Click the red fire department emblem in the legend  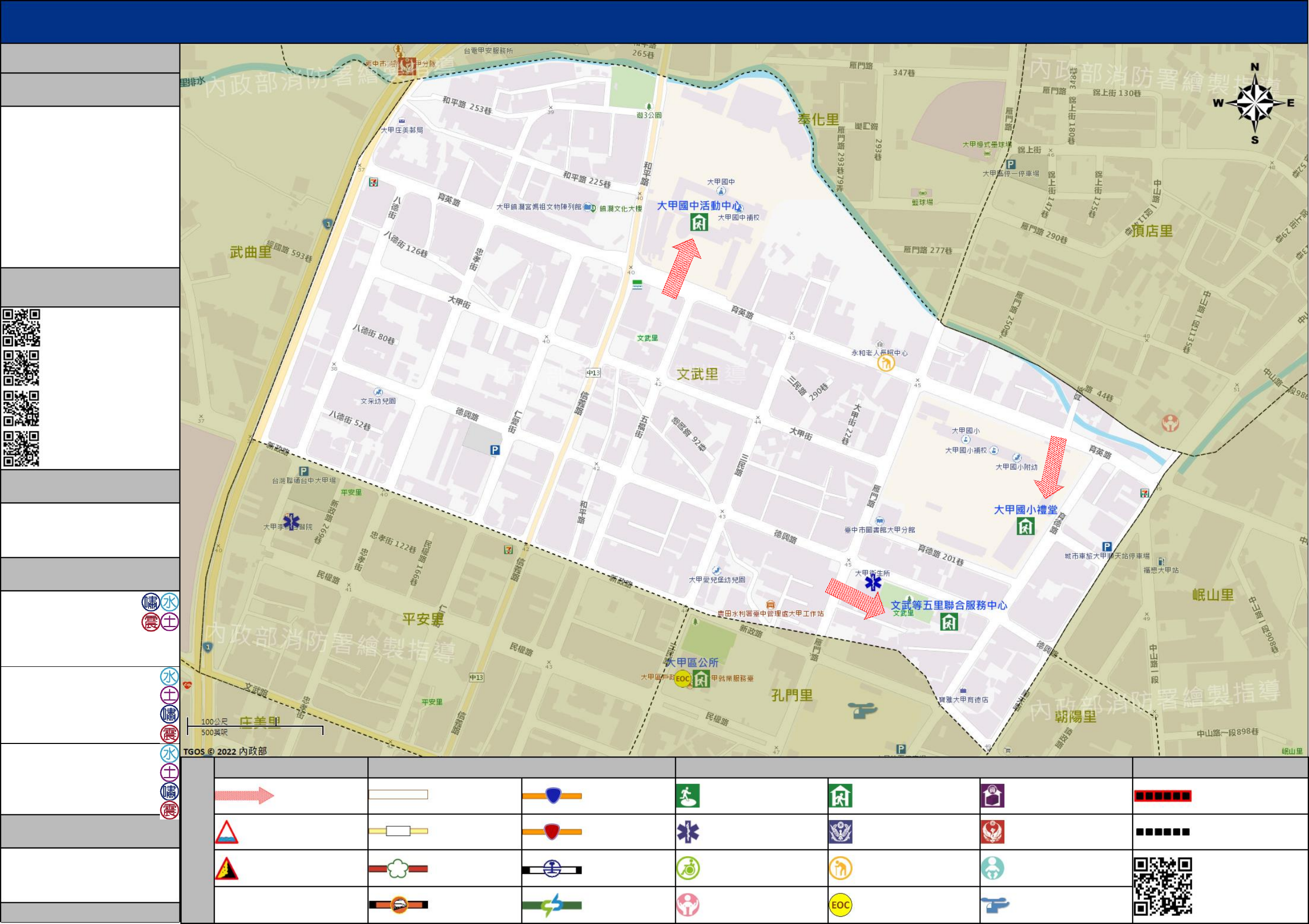[x=992, y=832]
